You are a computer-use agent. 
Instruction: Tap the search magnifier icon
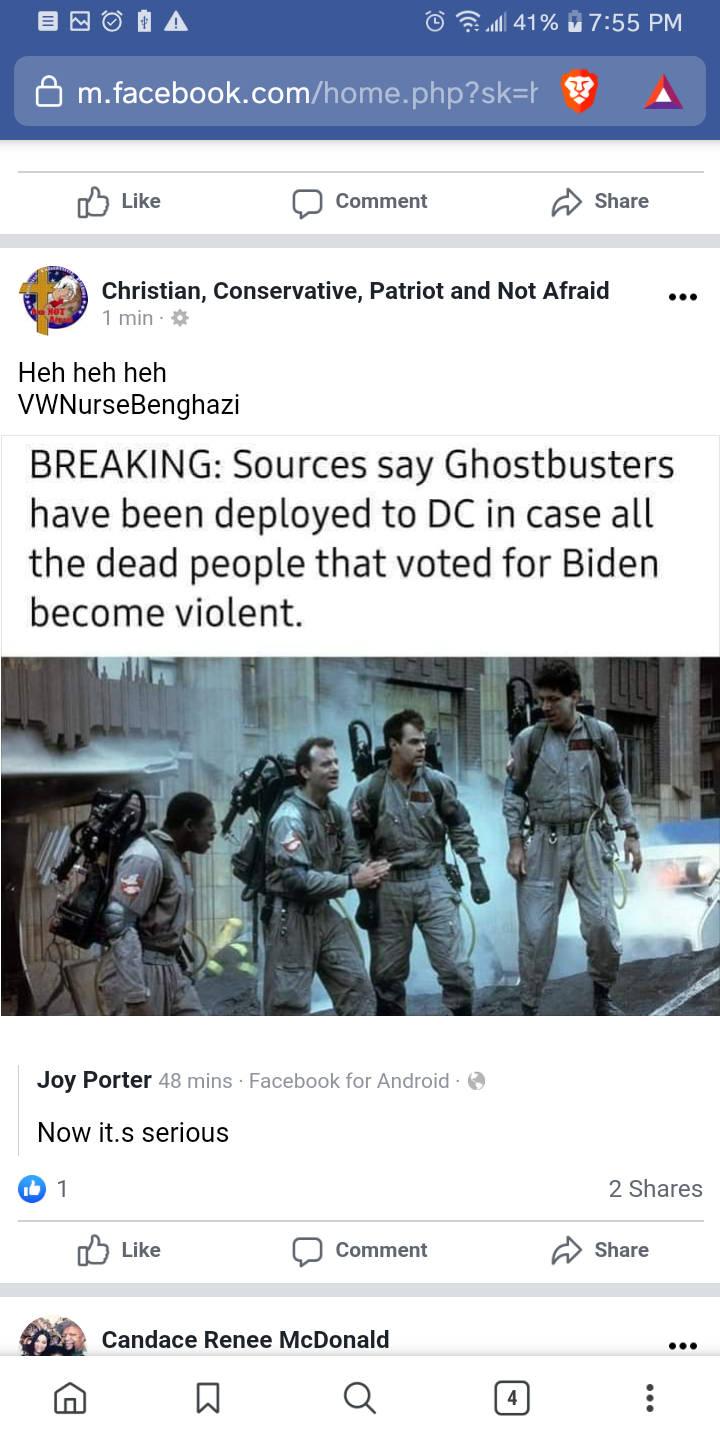click(359, 1397)
